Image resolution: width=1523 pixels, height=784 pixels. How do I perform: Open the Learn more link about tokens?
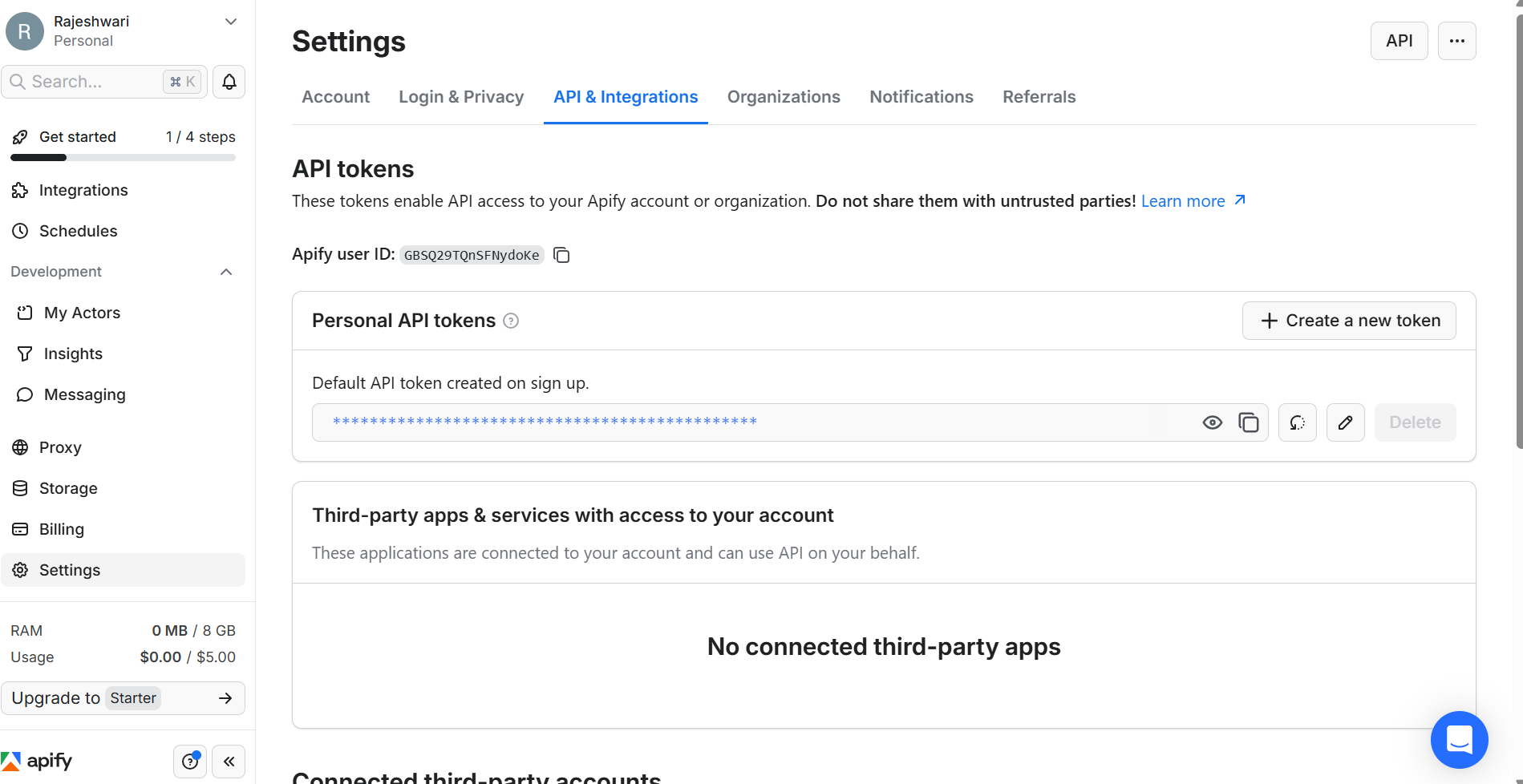(1184, 200)
